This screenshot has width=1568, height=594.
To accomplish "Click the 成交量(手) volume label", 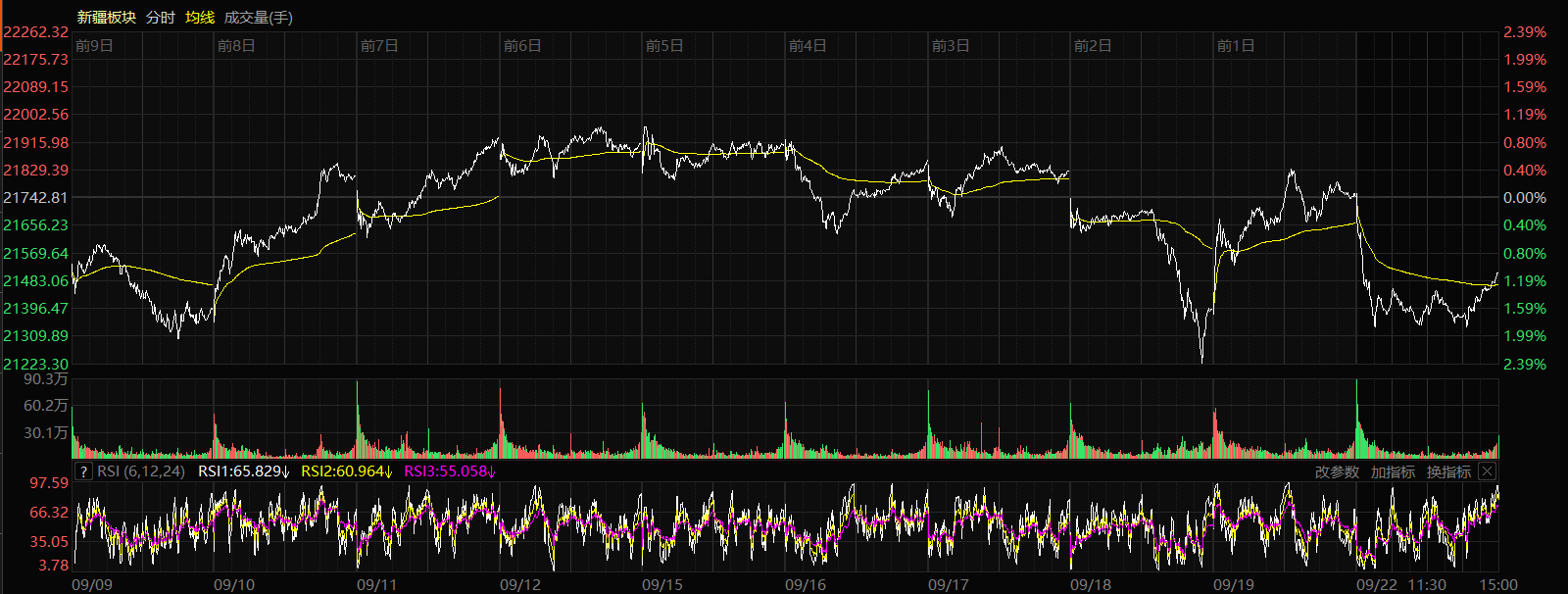I will (x=258, y=18).
